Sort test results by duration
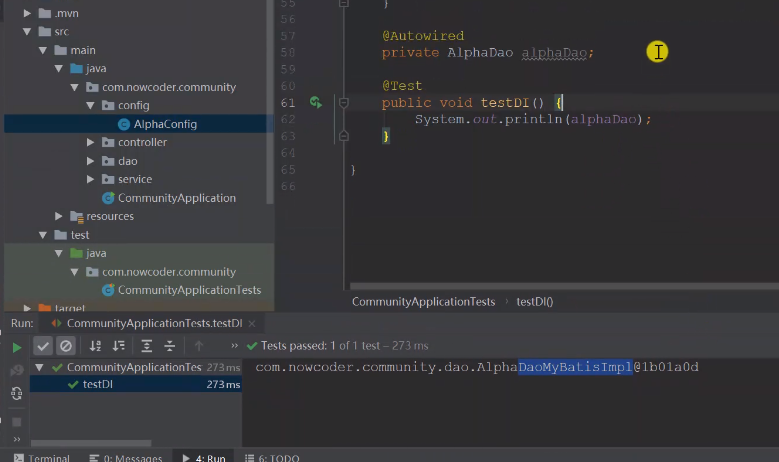The height and width of the screenshot is (462, 779). coord(119,346)
